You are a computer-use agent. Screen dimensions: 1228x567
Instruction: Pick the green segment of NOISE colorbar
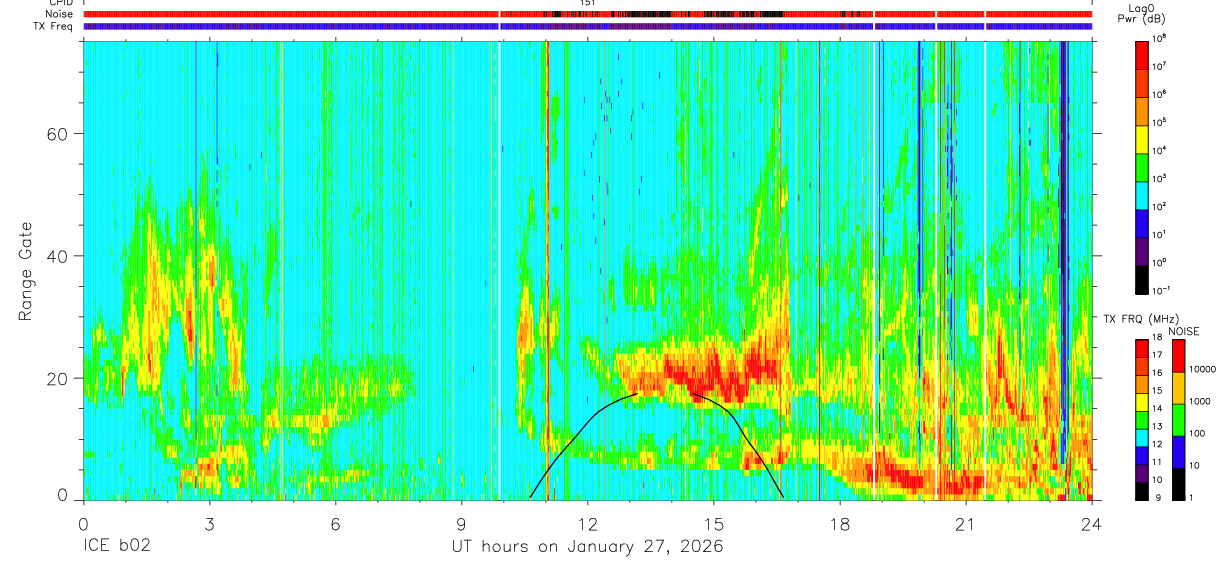tap(1179, 420)
